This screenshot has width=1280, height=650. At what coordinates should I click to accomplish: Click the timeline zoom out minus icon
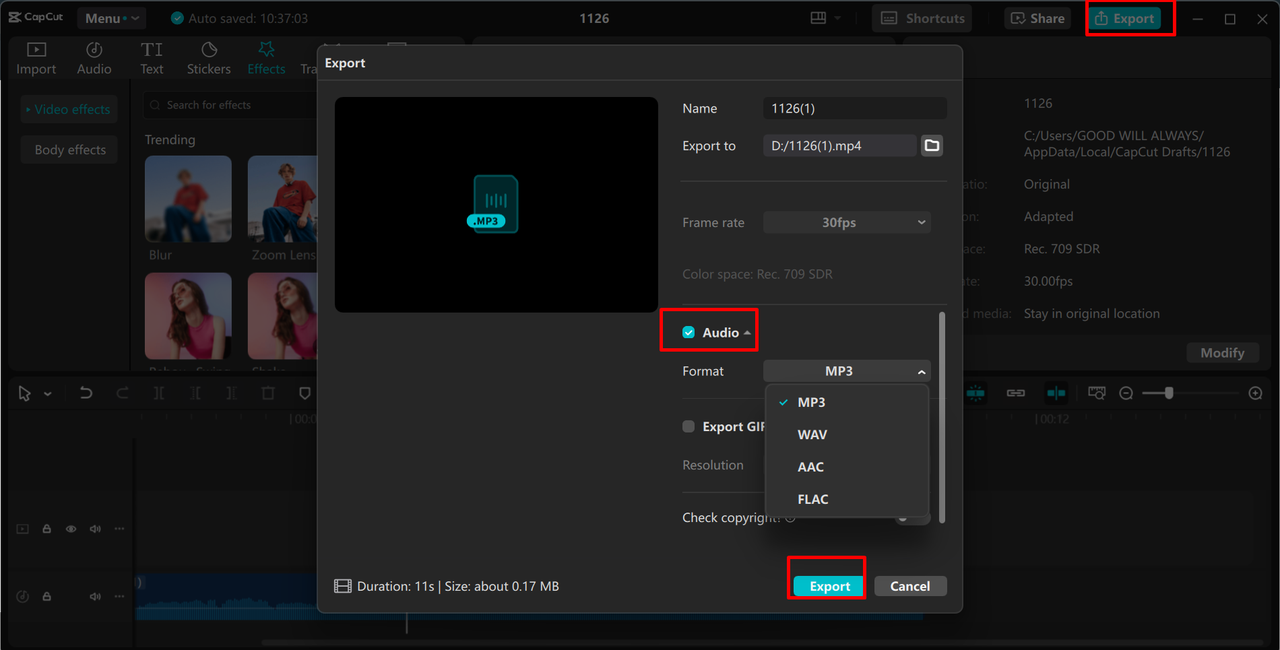[1126, 394]
